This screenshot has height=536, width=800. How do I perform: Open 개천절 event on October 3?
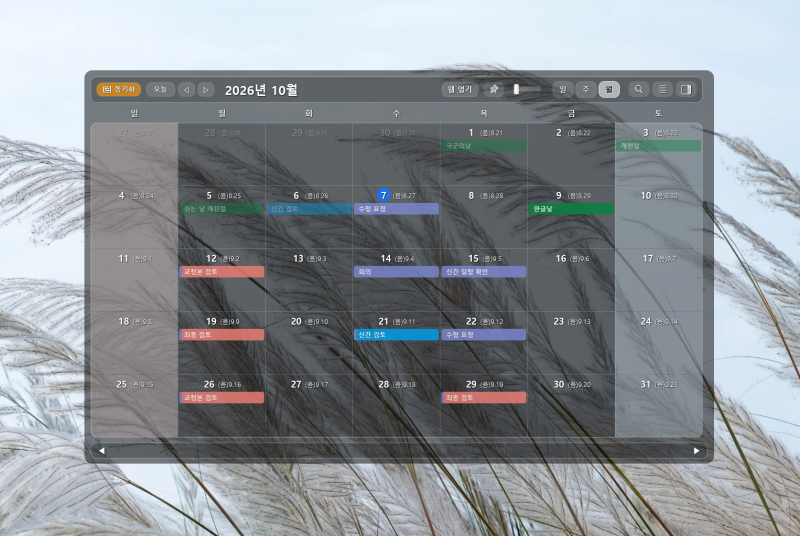click(x=658, y=146)
